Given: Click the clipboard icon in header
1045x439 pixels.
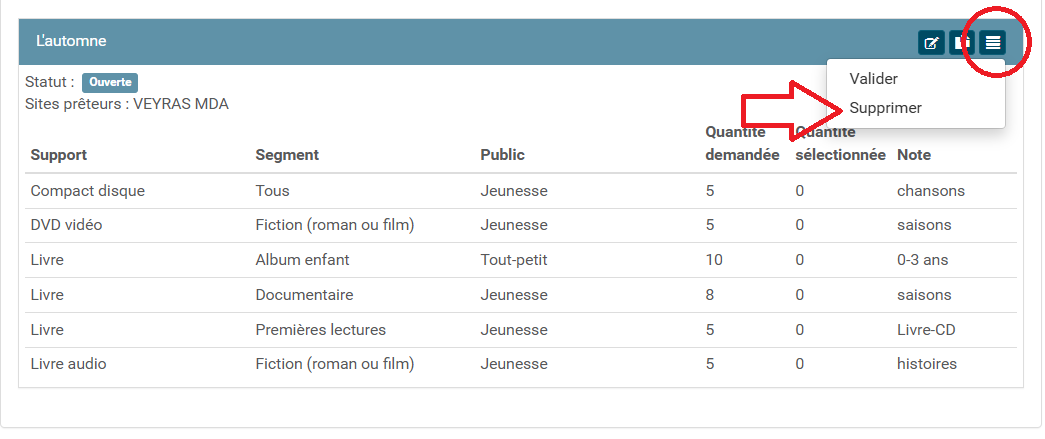Looking at the screenshot, I should click(x=962, y=42).
